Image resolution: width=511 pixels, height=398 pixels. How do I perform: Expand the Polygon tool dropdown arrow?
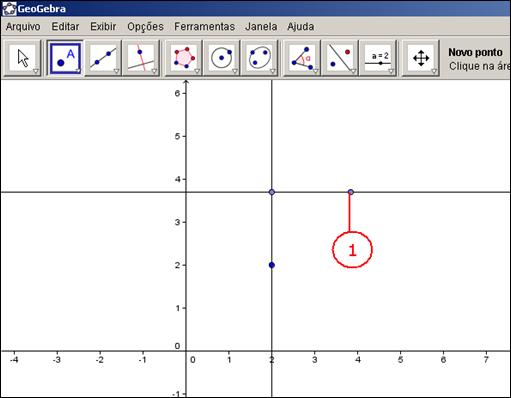[197, 71]
